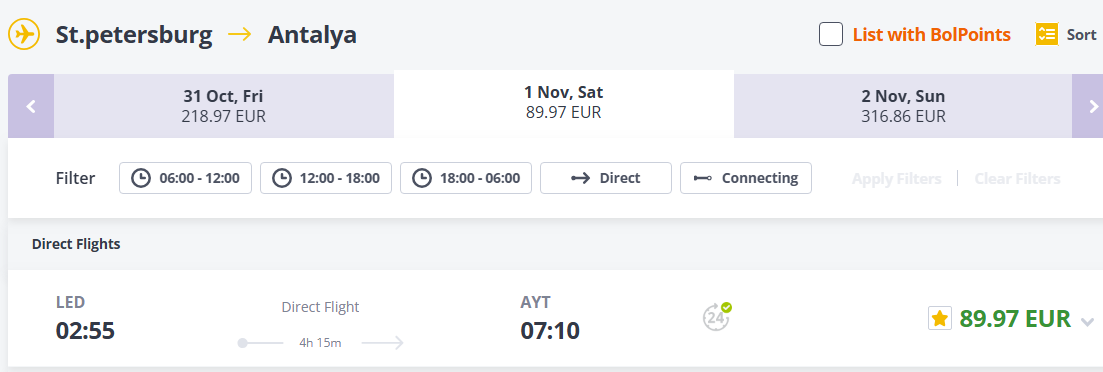Click the yellow Sort list icon
This screenshot has width=1103, height=372.
[1047, 34]
